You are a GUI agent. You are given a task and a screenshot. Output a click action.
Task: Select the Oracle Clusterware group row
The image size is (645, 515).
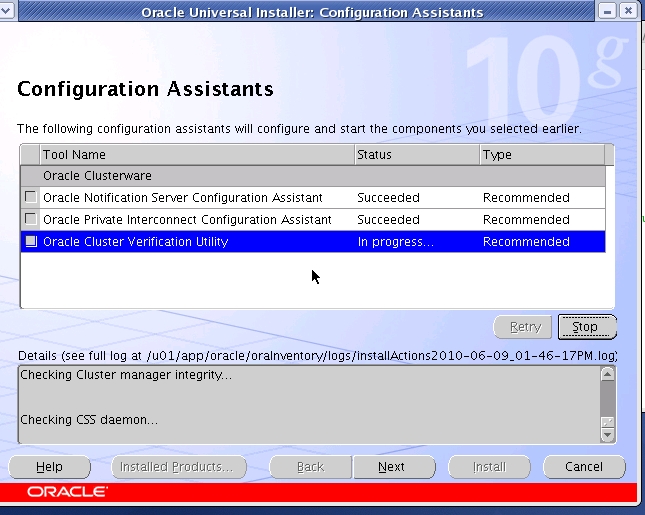point(313,176)
